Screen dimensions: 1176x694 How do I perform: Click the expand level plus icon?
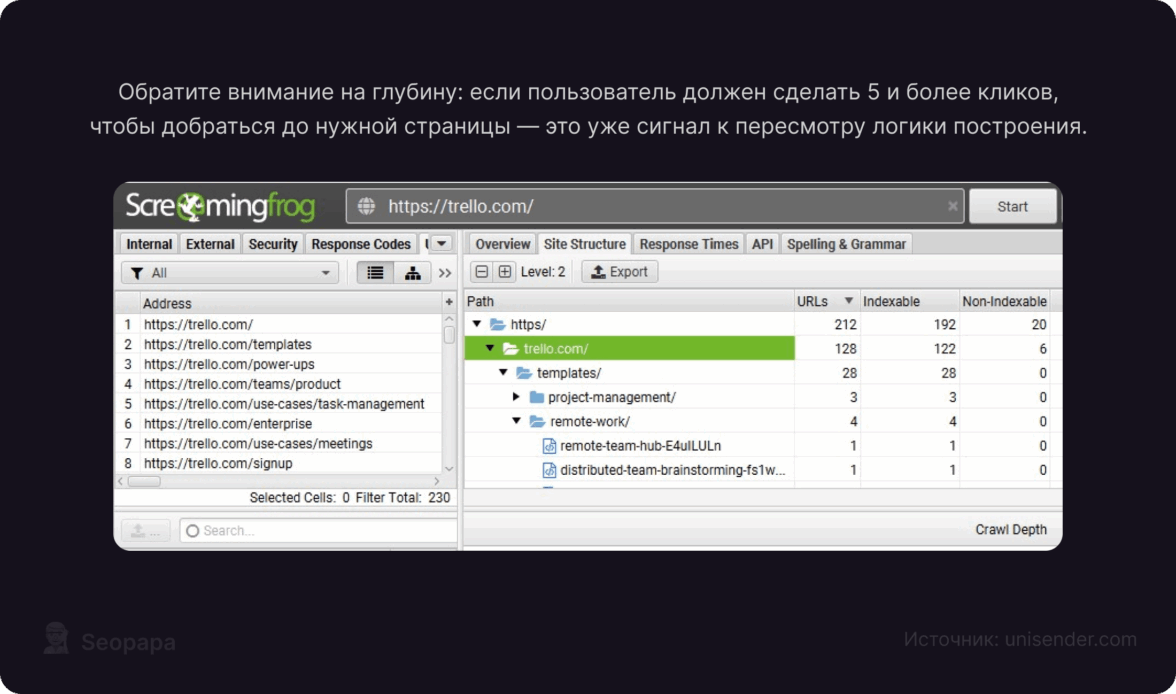505,272
